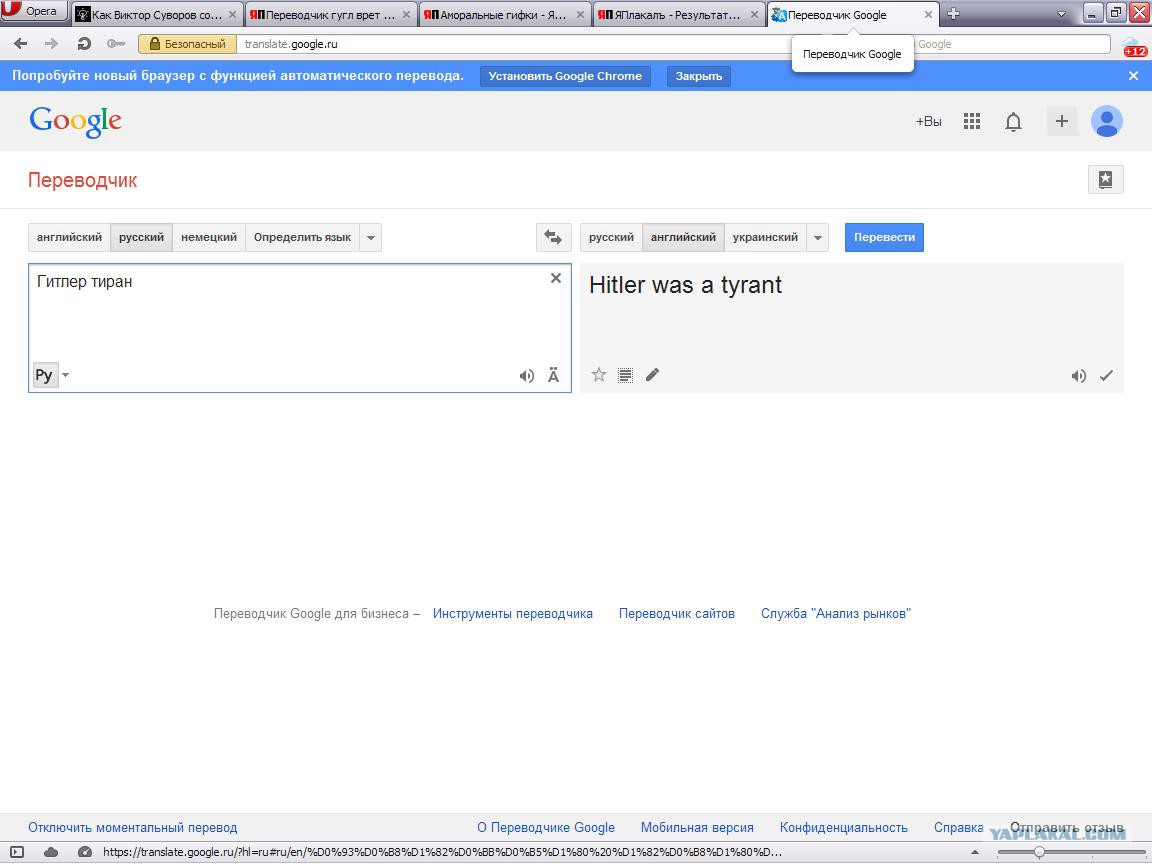The width and height of the screenshot is (1152, 864).
Task: Save translation with the star icon
Action: [x=599, y=375]
